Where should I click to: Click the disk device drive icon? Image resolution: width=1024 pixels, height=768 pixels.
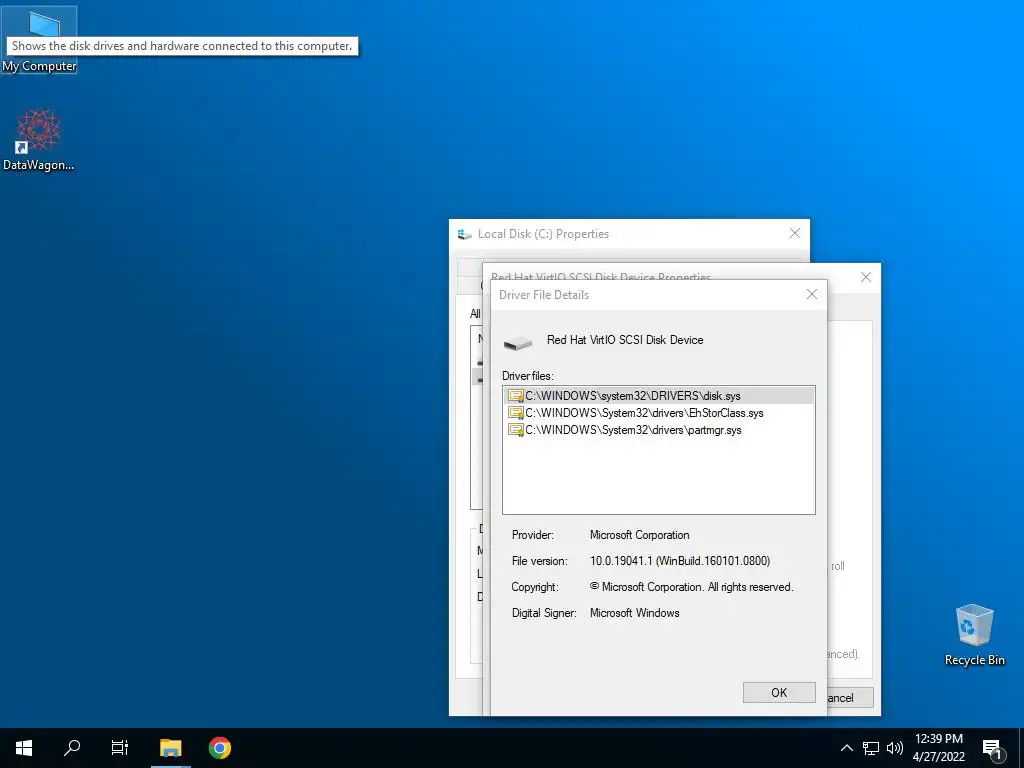[518, 342]
